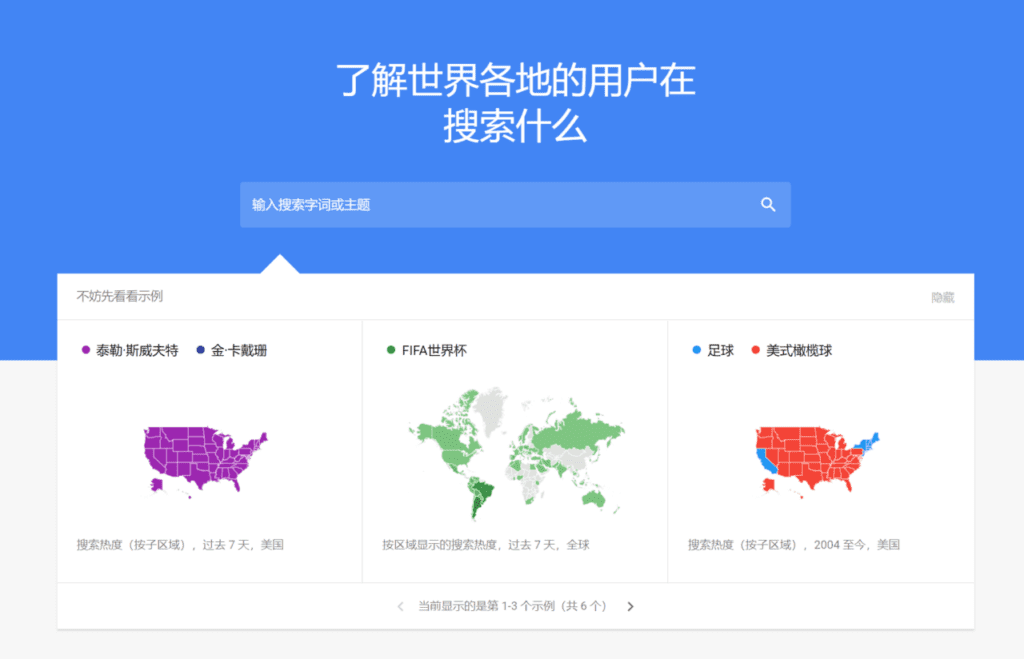This screenshot has height=659, width=1024.
Task: Open the green world map example
Action: 515,450
